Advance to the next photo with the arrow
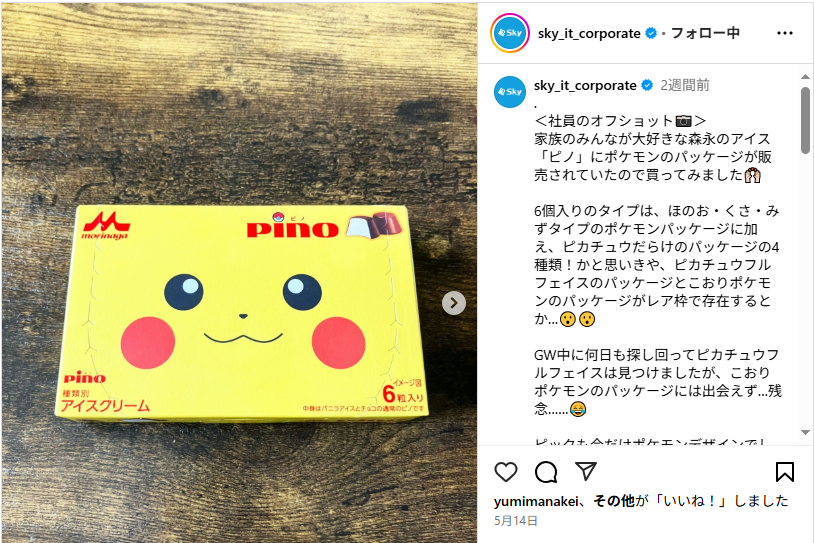This screenshot has height=543, width=814. [x=454, y=303]
